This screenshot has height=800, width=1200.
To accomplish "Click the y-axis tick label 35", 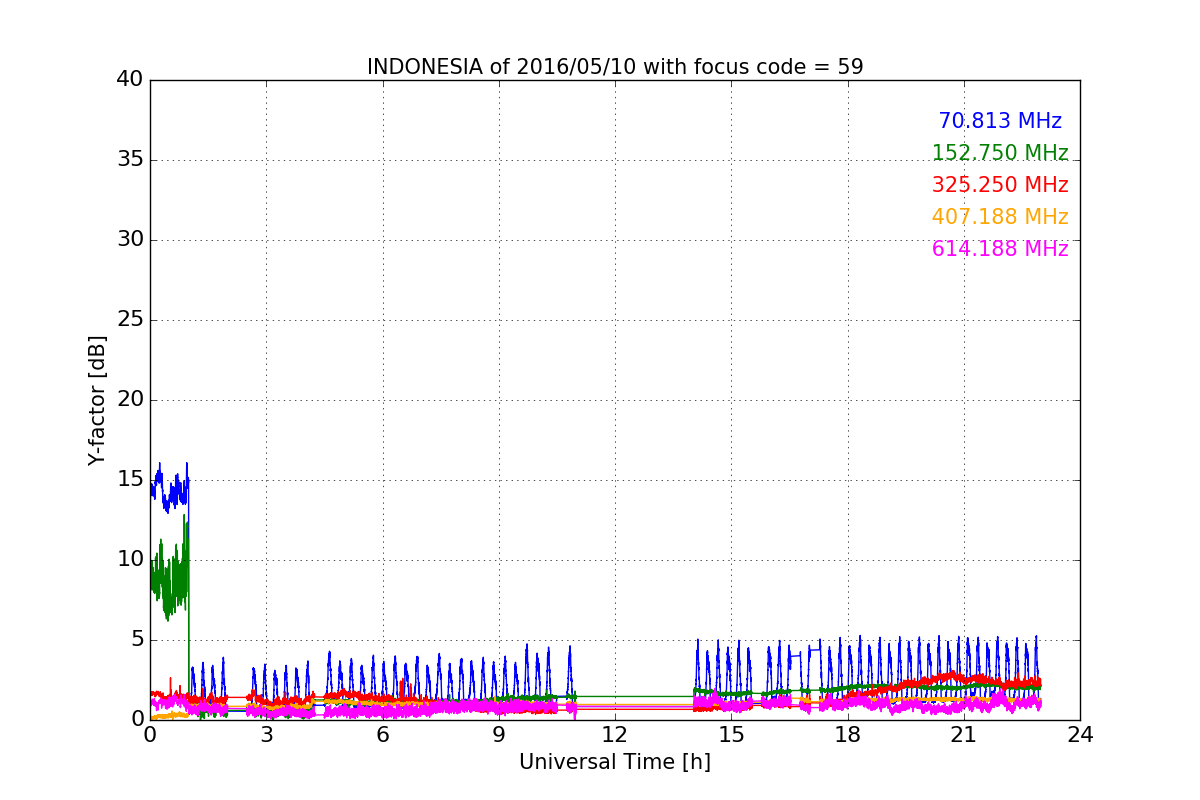I will point(130,159).
